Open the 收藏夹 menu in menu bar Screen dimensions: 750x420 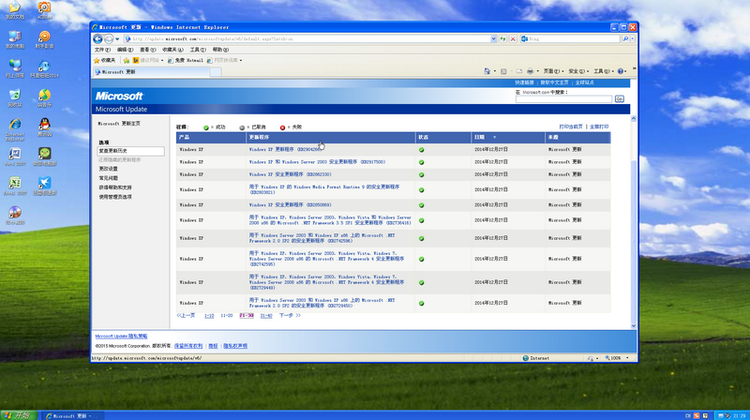coord(172,50)
